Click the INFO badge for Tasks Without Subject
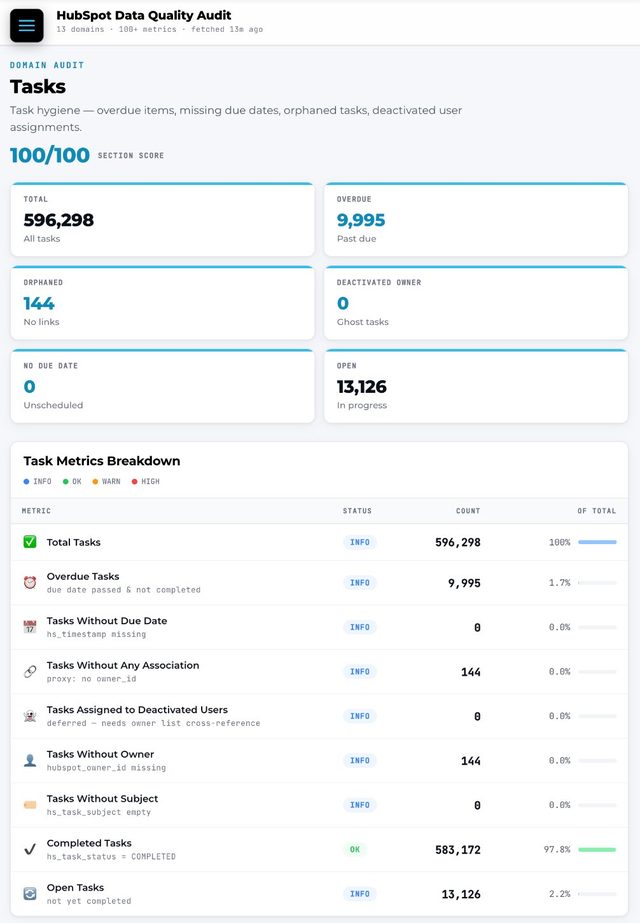 click(x=360, y=805)
